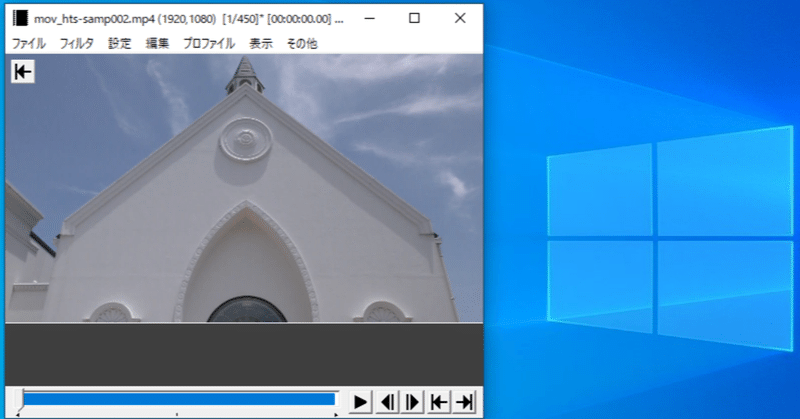Open the その他 menu
Image resolution: width=800 pixels, height=419 pixels.
click(302, 43)
